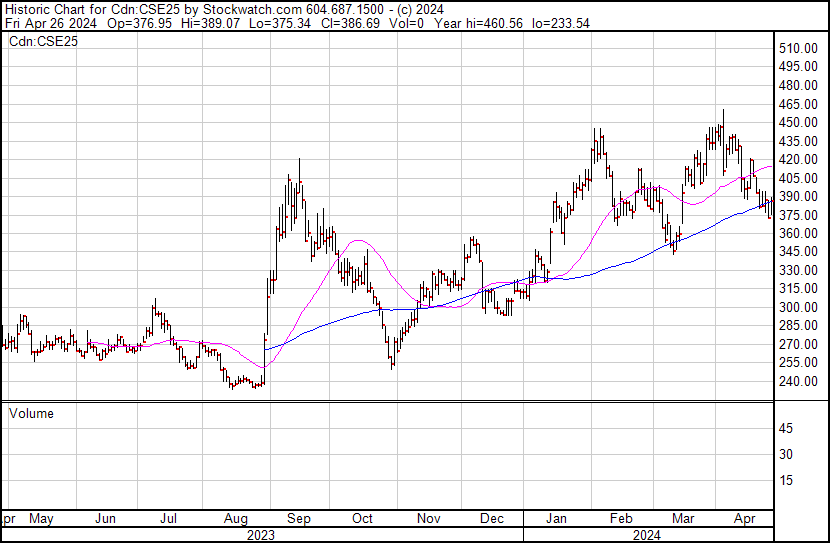Click the 'Jan' month label
This screenshot has height=543, width=830.
[x=556, y=519]
